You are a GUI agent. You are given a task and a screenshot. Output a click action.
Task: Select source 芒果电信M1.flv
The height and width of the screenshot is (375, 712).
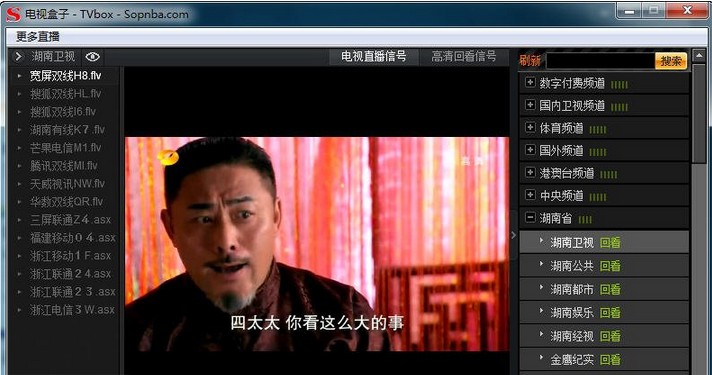click(x=65, y=148)
